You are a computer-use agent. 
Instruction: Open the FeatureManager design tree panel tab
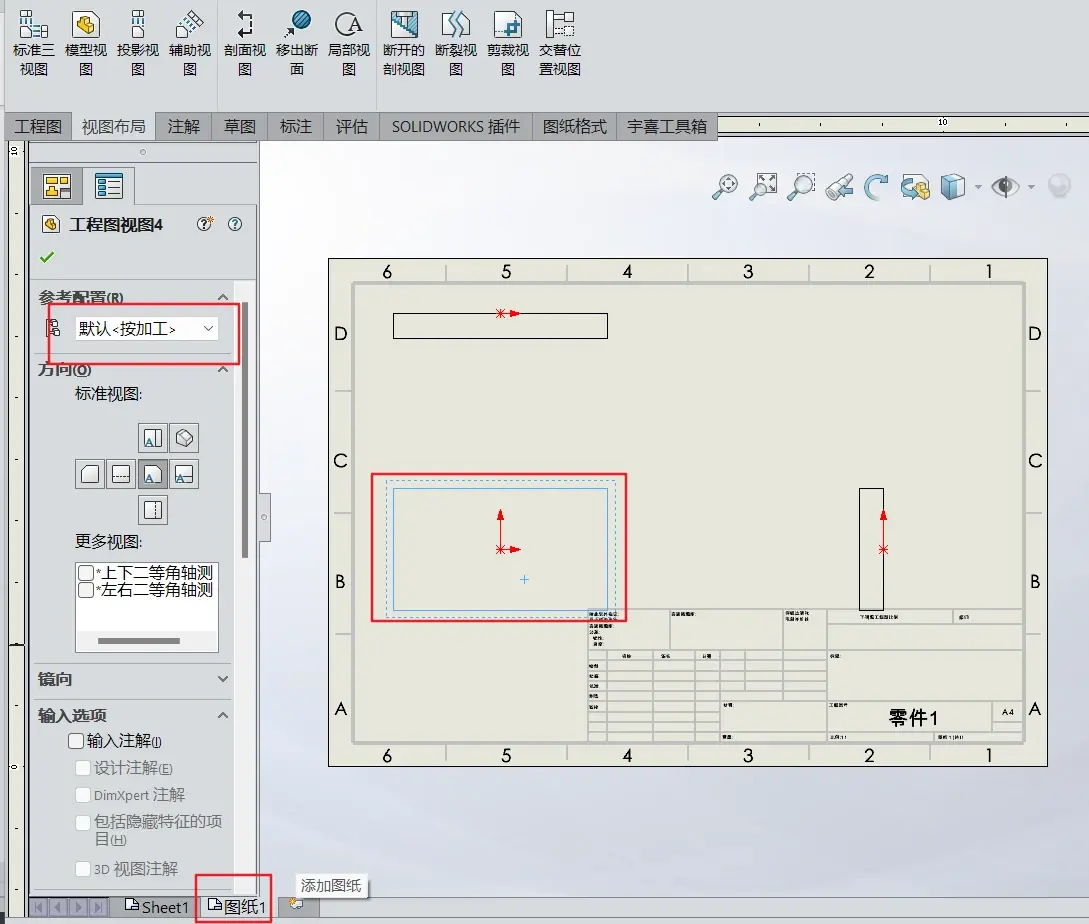(x=57, y=186)
